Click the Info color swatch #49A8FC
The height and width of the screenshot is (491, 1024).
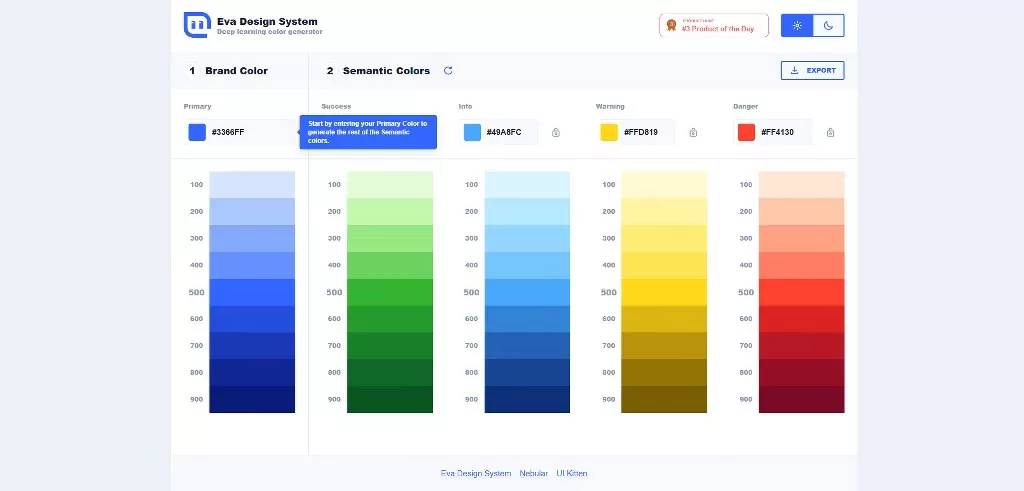click(472, 133)
